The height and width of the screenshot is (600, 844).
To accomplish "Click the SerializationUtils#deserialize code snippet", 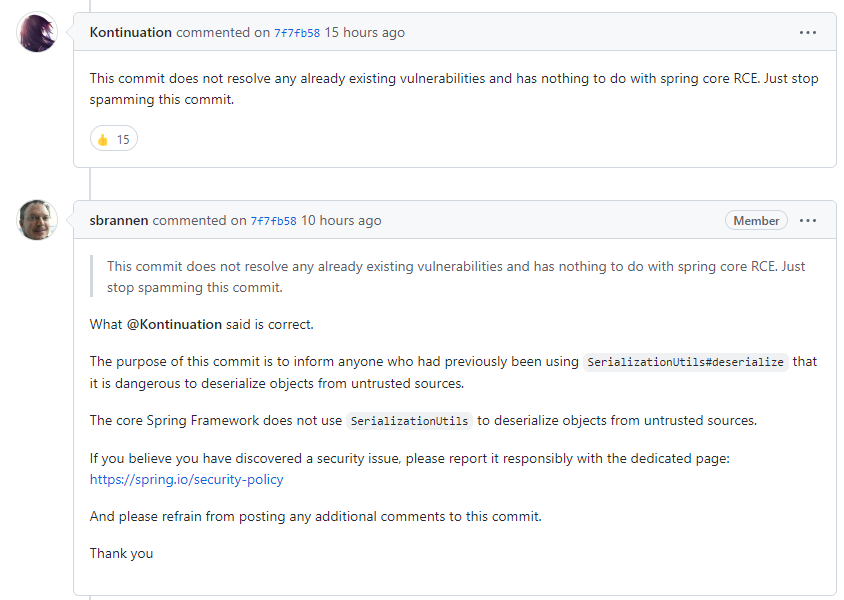I will pyautogui.click(x=685, y=362).
